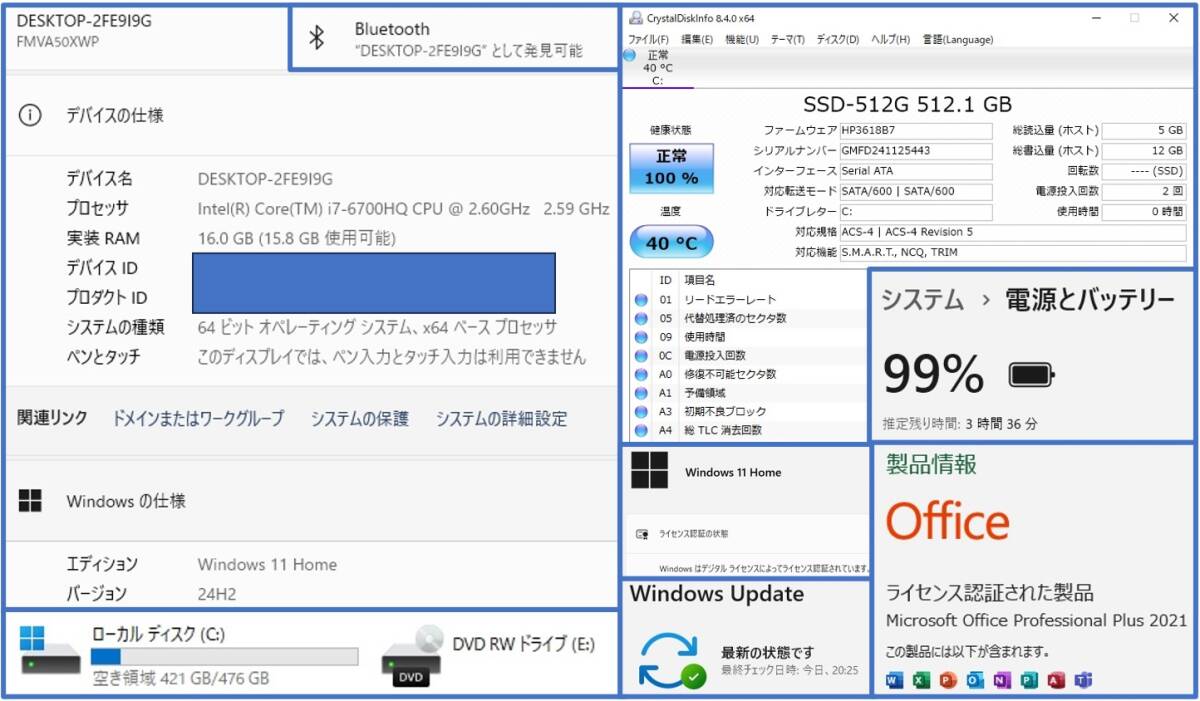Viewport: 1200px width, 701px height.
Task: Click the Word icon in Office product info
Action: click(894, 680)
